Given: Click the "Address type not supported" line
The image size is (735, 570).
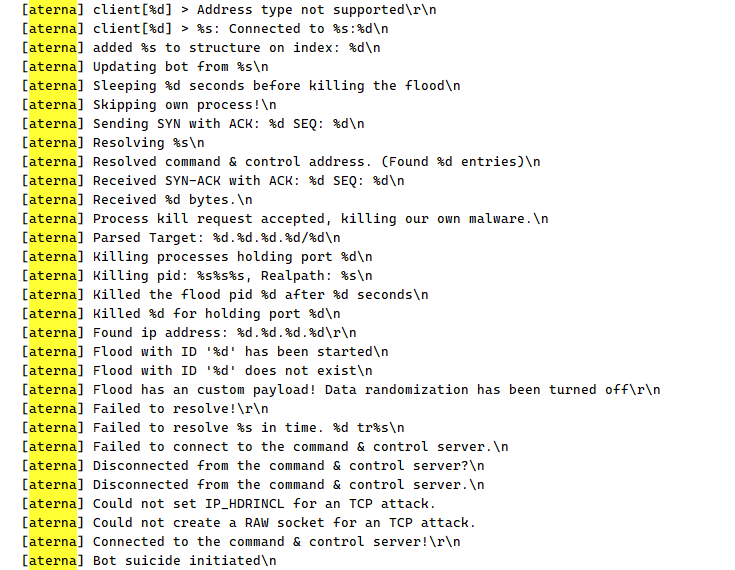Looking at the screenshot, I should (x=265, y=10).
